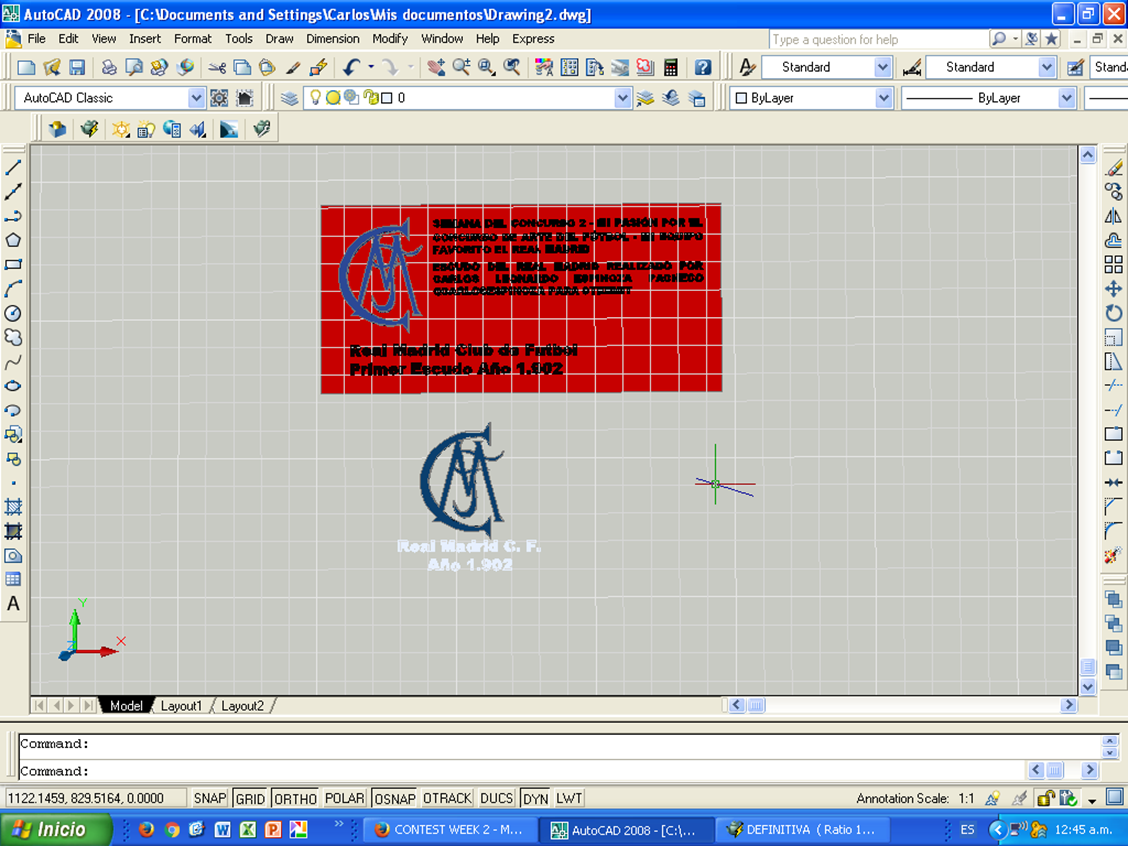Select the Circle draw tool
Image resolution: width=1128 pixels, height=846 pixels.
13,313
